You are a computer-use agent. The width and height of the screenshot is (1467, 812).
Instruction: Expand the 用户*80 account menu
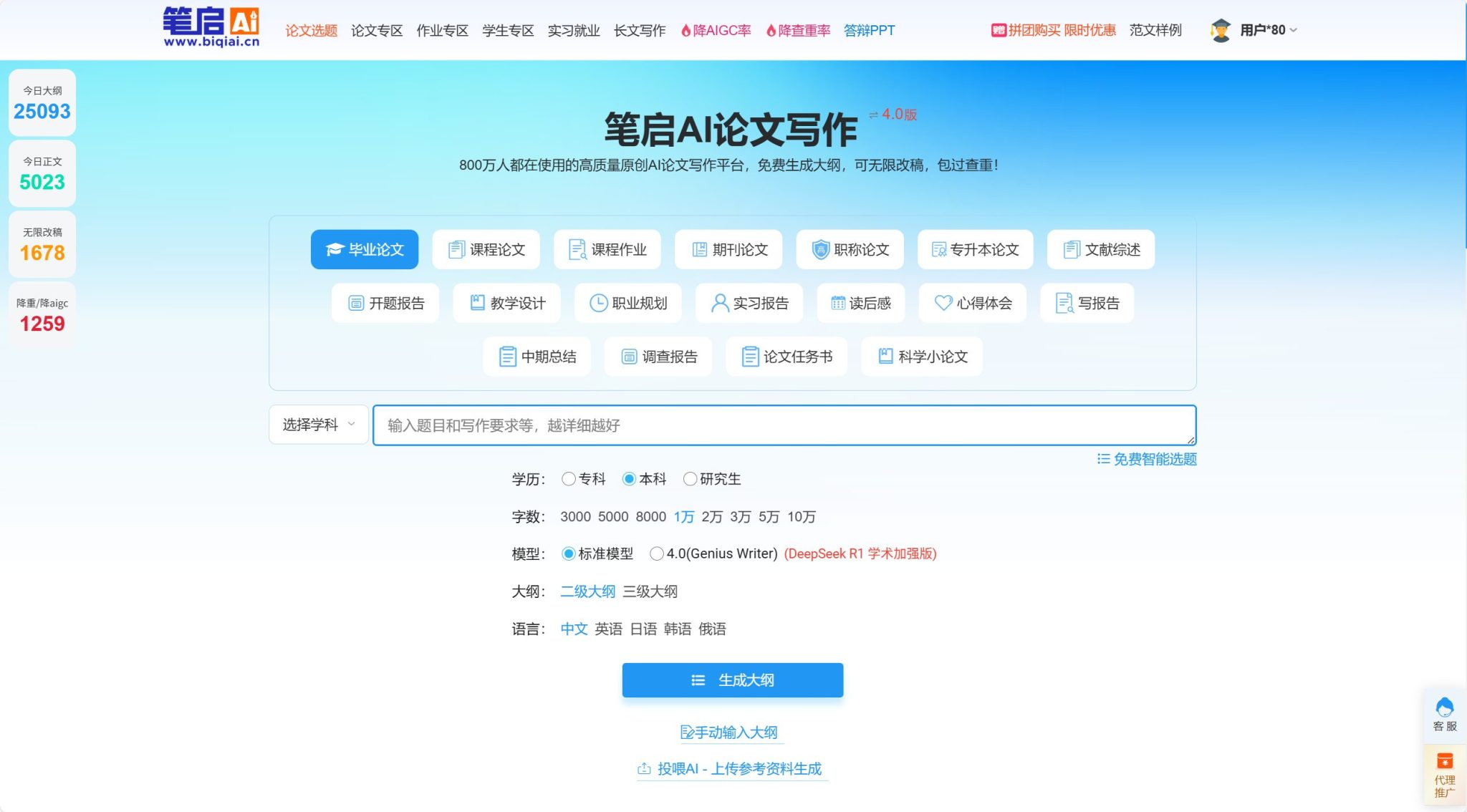(x=1268, y=30)
